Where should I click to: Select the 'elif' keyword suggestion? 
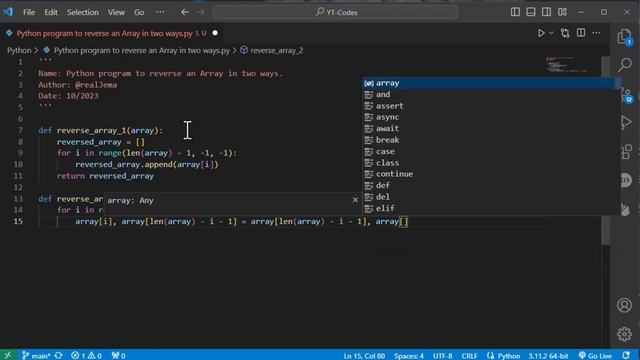(x=490, y=208)
